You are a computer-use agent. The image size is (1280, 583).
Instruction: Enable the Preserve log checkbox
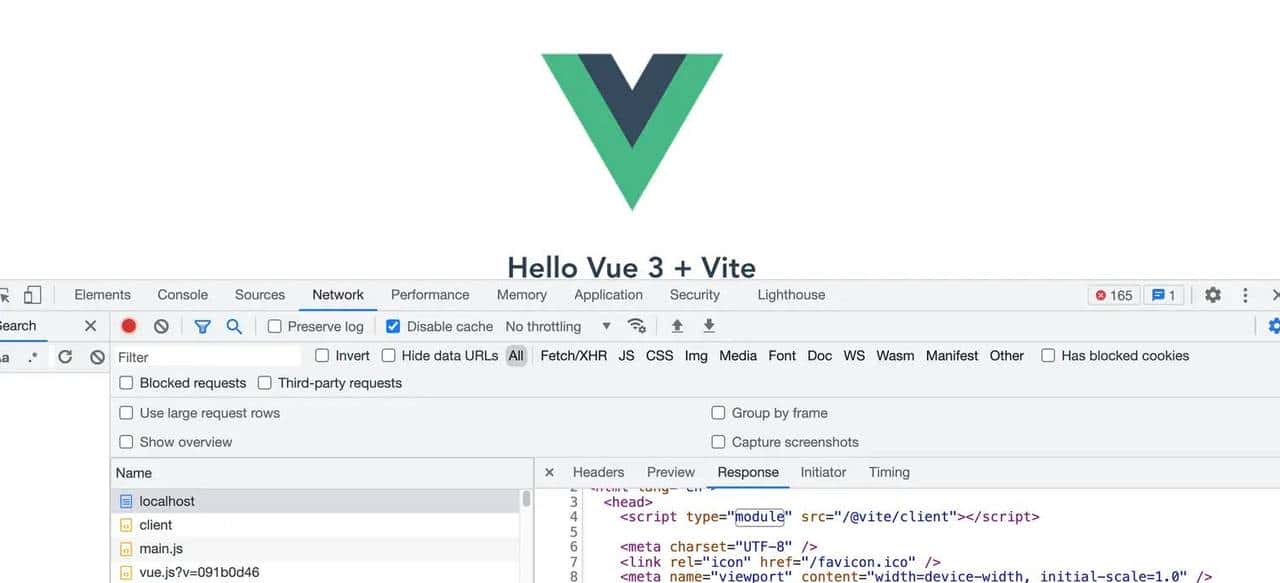[275, 326]
